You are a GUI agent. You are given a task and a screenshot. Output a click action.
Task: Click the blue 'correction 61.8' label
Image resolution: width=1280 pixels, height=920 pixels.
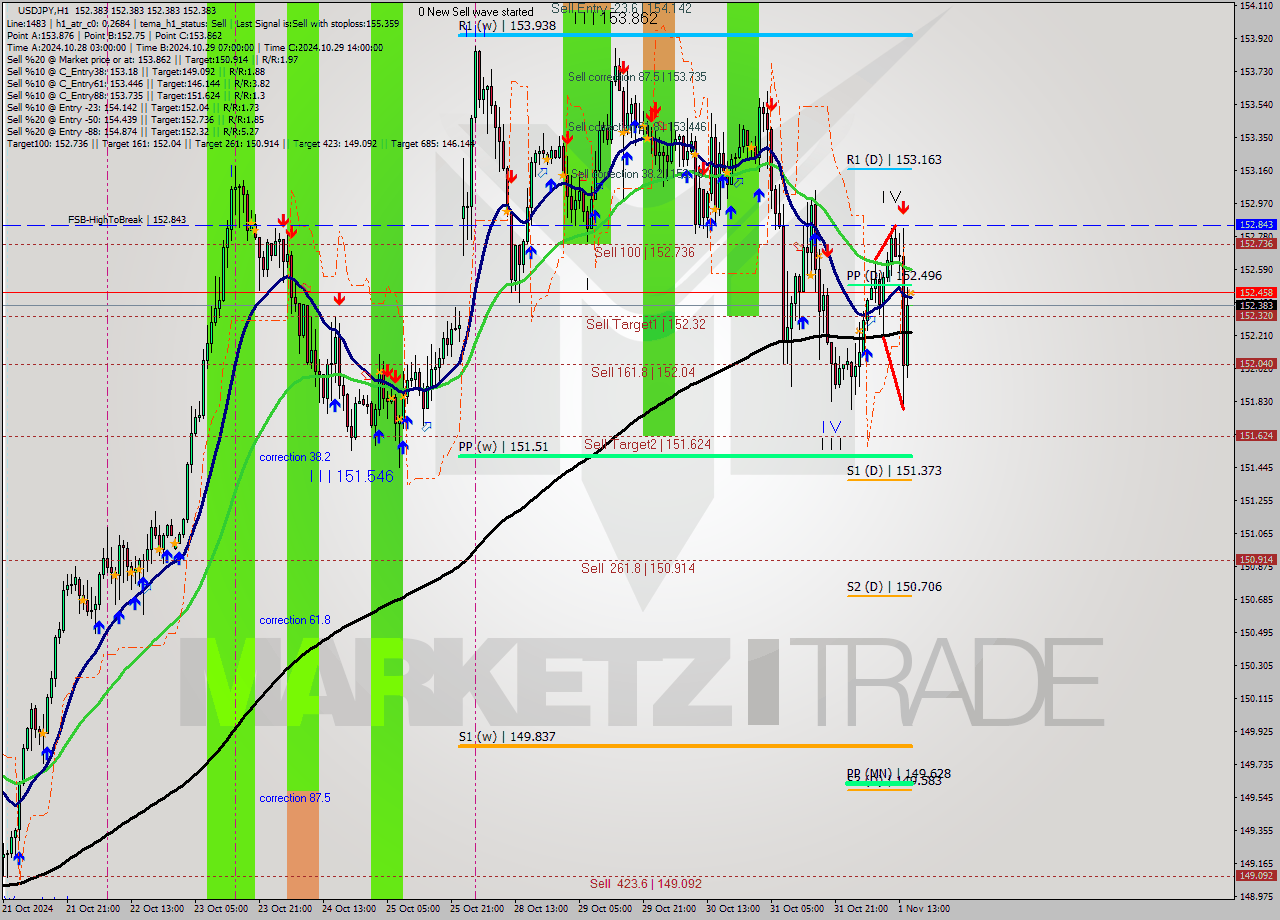(294, 620)
